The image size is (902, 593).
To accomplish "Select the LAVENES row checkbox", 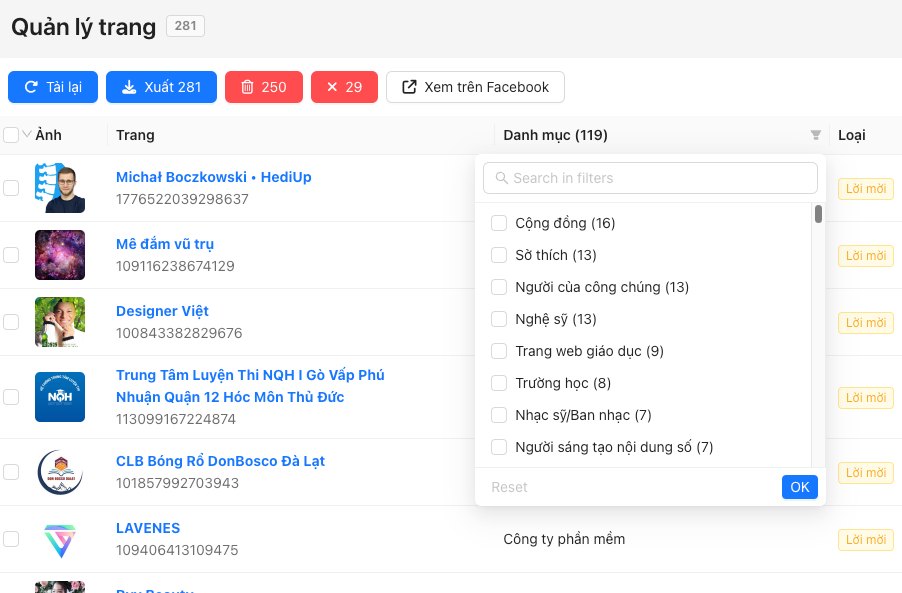I will pyautogui.click(x=11, y=539).
